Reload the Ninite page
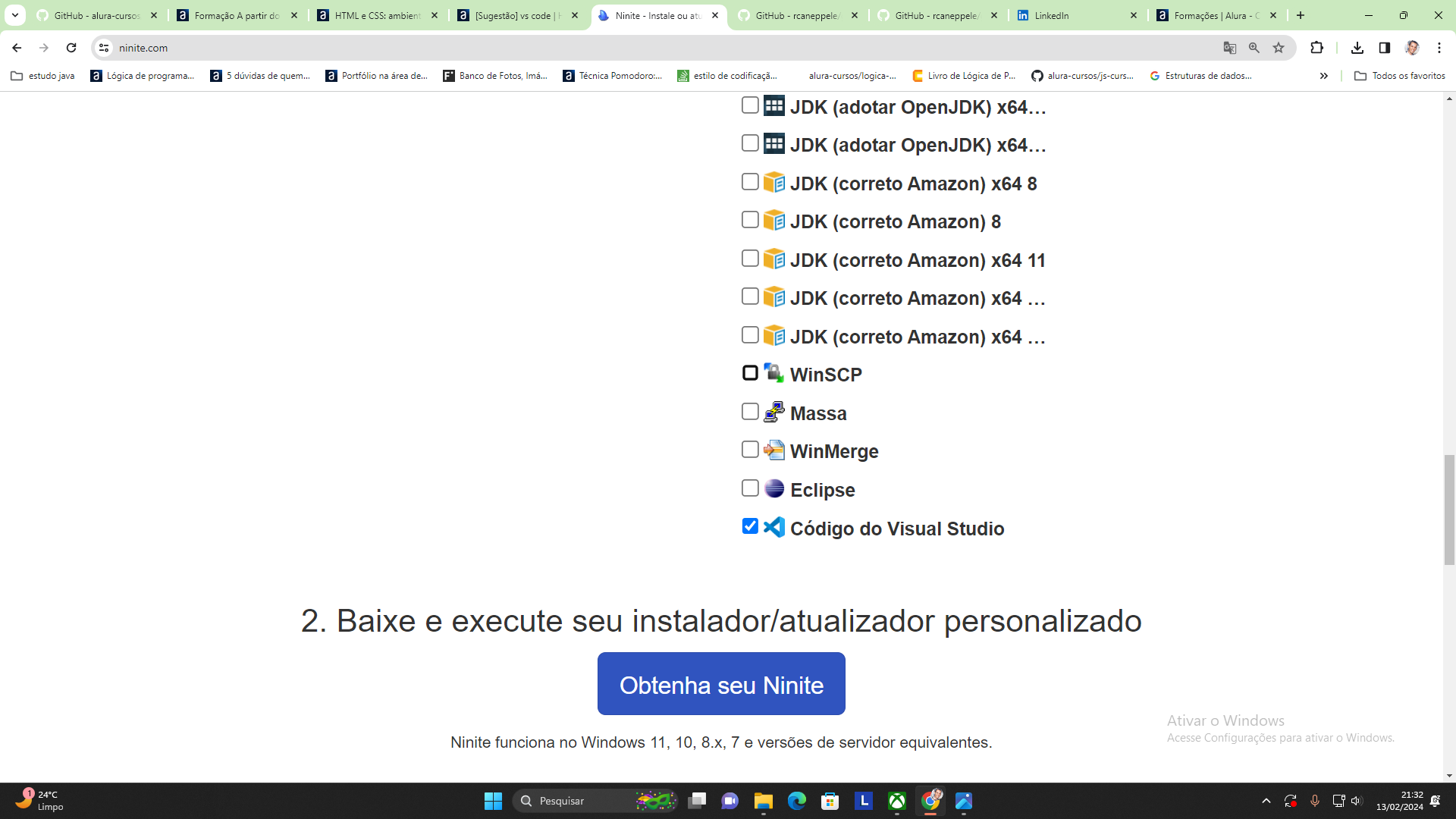 tap(71, 48)
